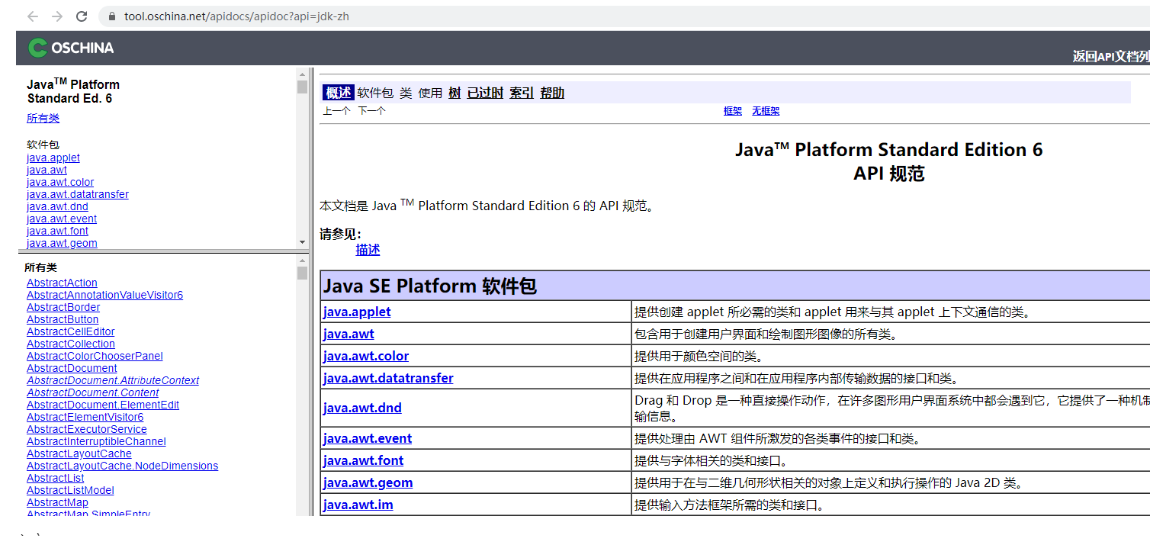
Task: Open the 描述 description link
Action: point(368,250)
